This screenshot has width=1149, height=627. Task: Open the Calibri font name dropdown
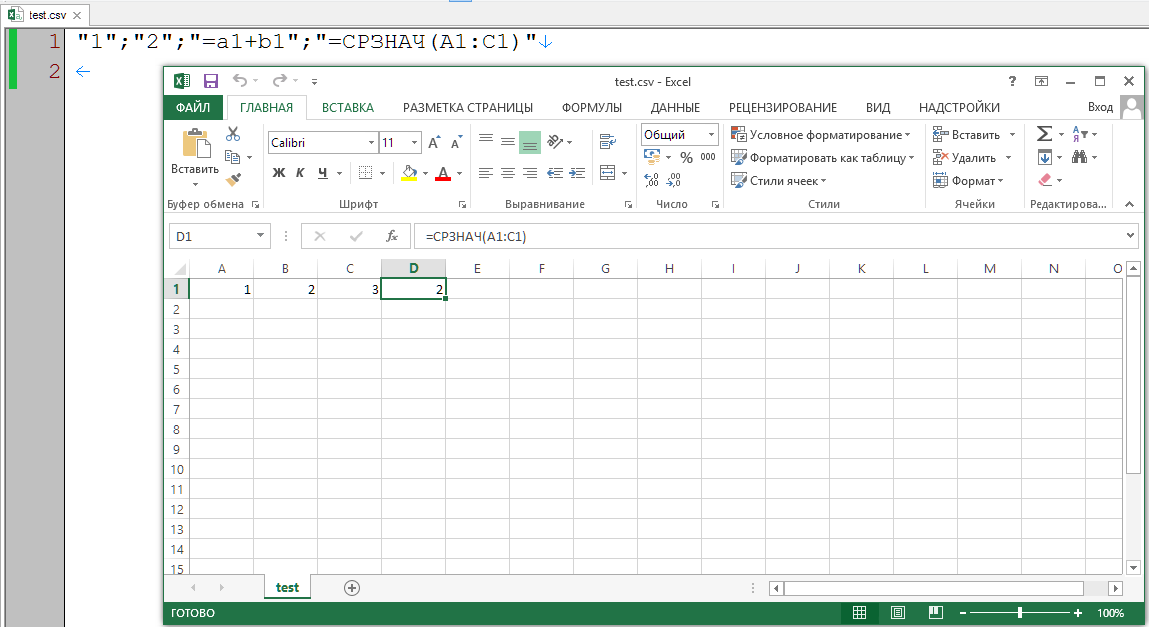(372, 143)
